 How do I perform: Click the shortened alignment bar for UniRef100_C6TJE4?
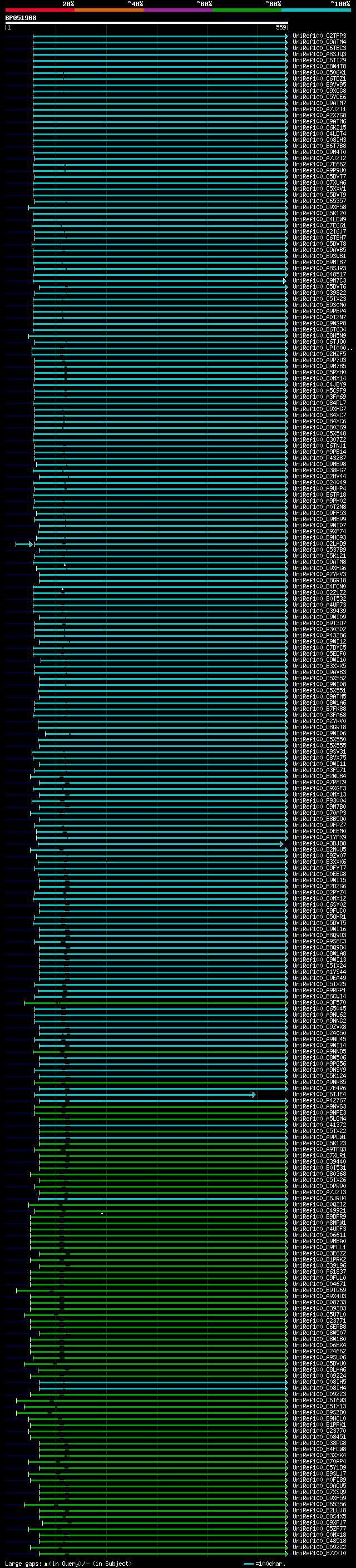coord(145,1095)
